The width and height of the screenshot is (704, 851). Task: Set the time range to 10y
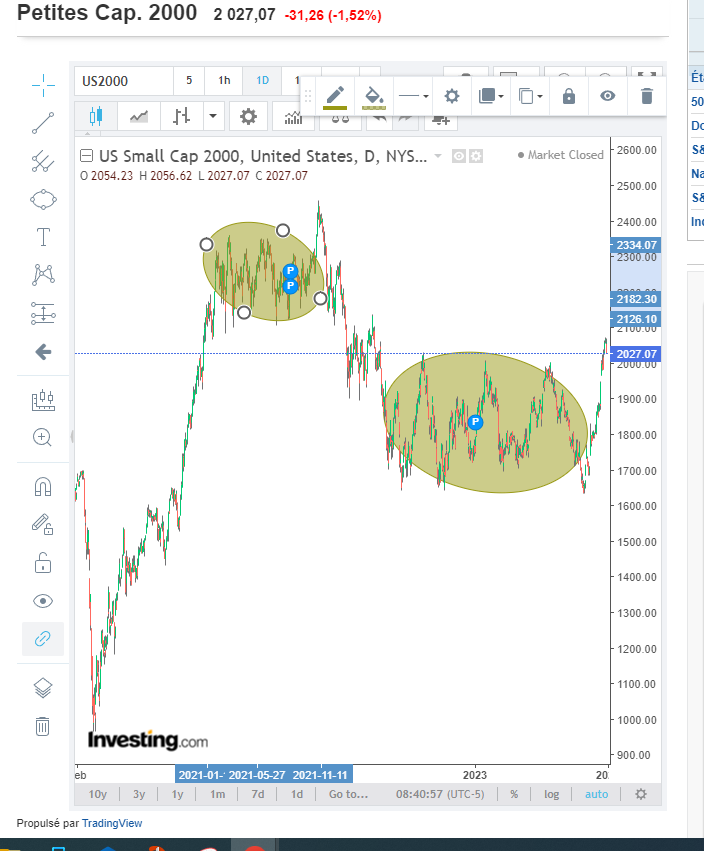coord(98,794)
